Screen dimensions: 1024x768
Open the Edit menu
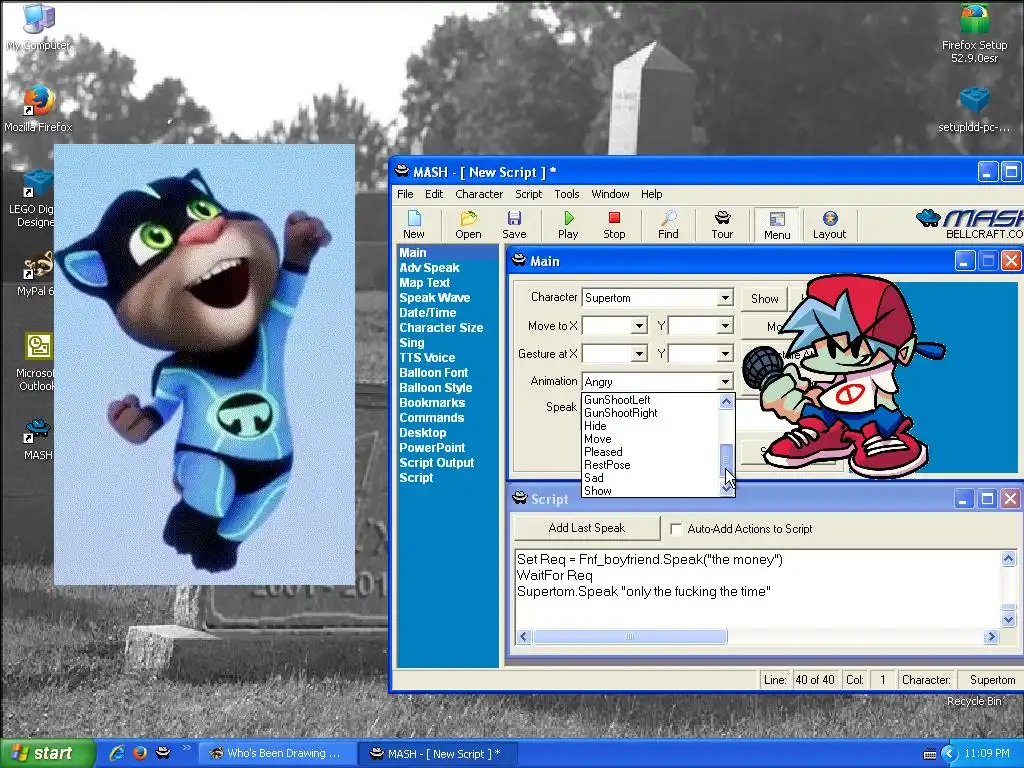[434, 194]
